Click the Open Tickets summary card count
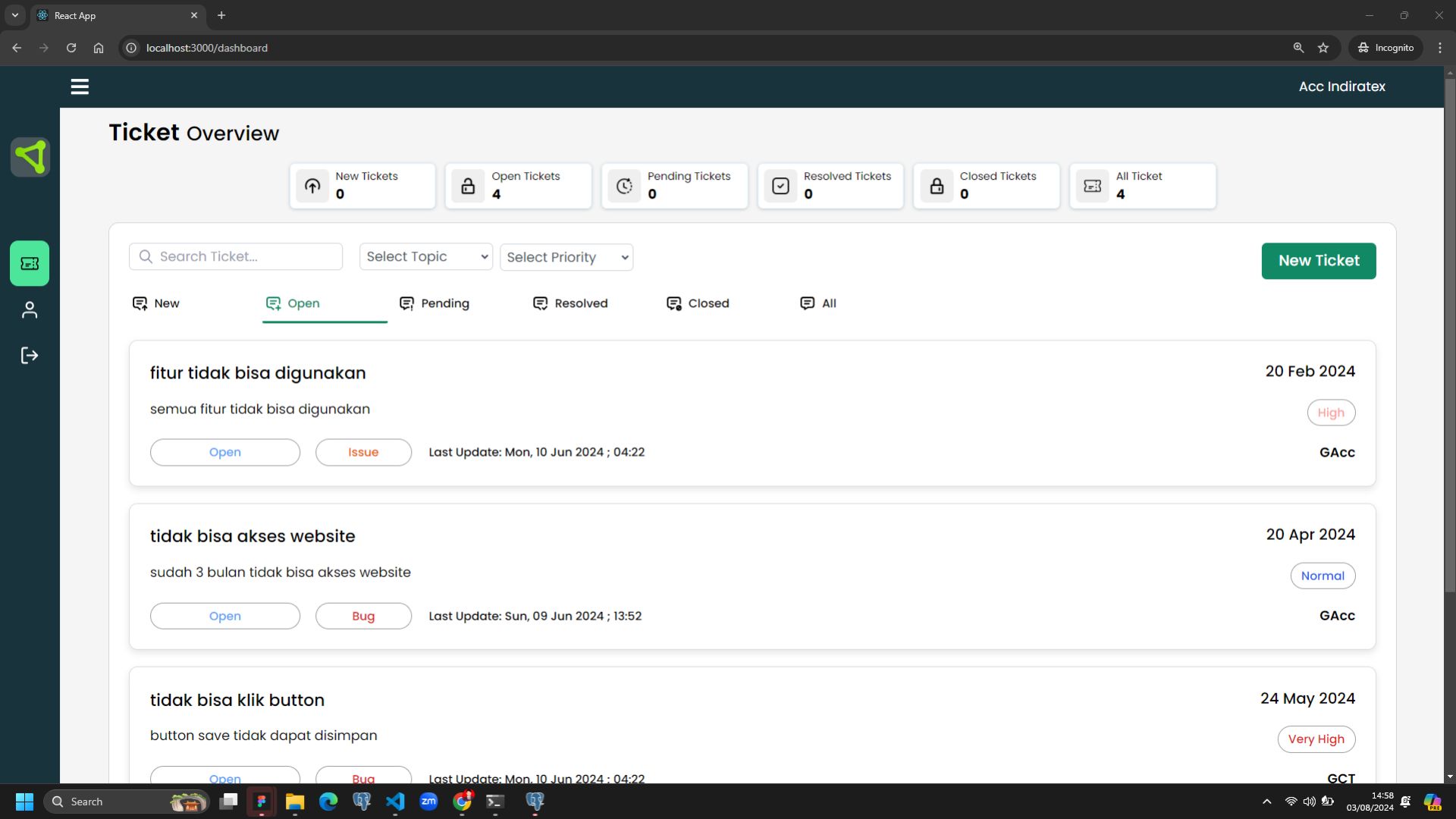The height and width of the screenshot is (819, 1456). [x=496, y=194]
